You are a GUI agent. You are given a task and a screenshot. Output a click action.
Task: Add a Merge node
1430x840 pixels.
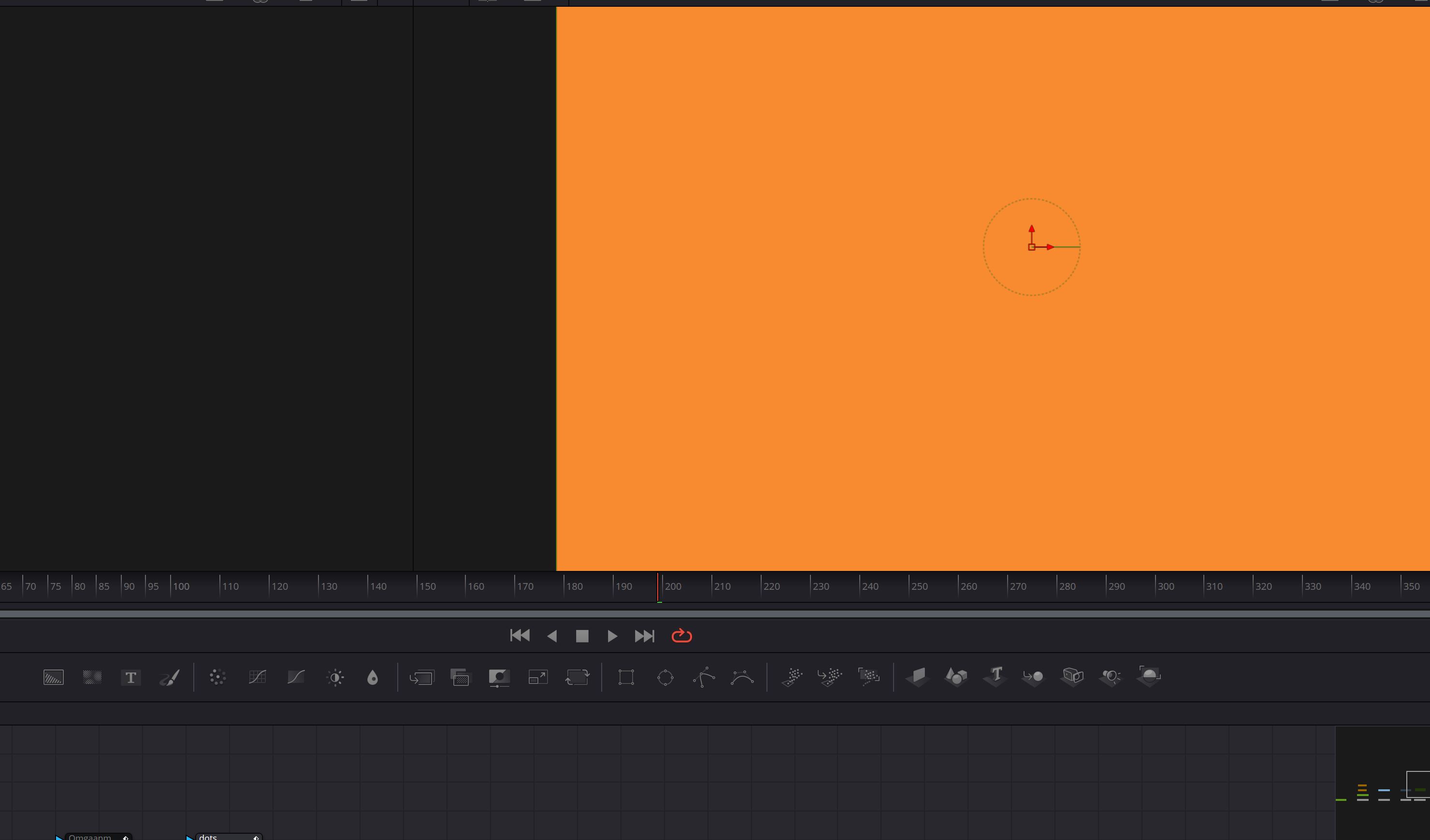(421, 677)
